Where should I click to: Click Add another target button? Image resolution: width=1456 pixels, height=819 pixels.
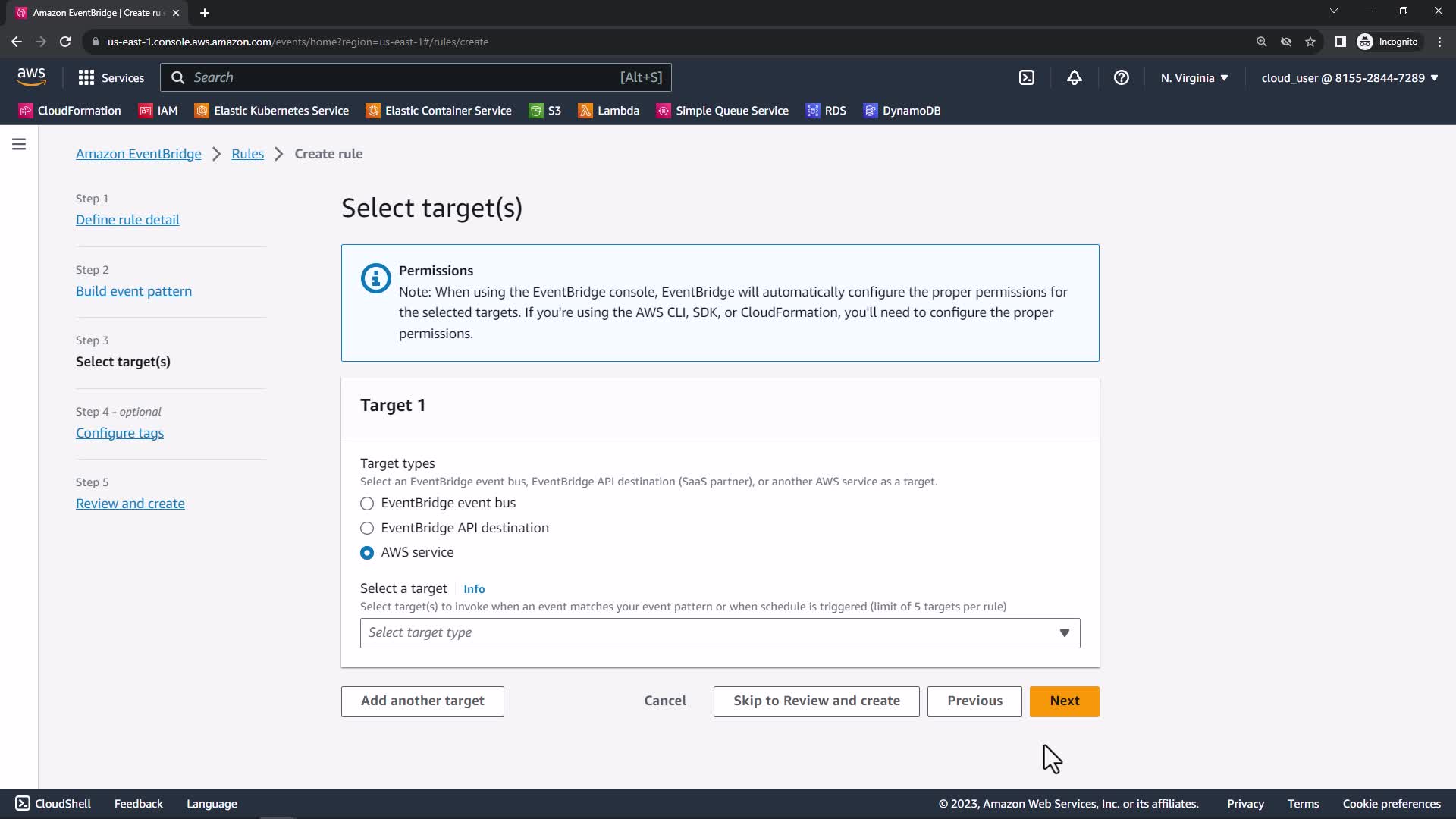point(422,701)
